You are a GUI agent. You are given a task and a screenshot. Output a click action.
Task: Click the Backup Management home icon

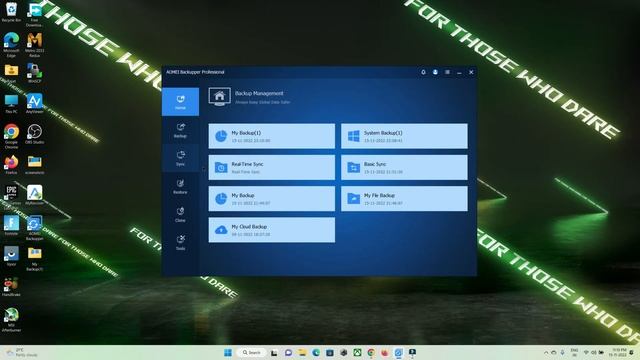tap(220, 97)
